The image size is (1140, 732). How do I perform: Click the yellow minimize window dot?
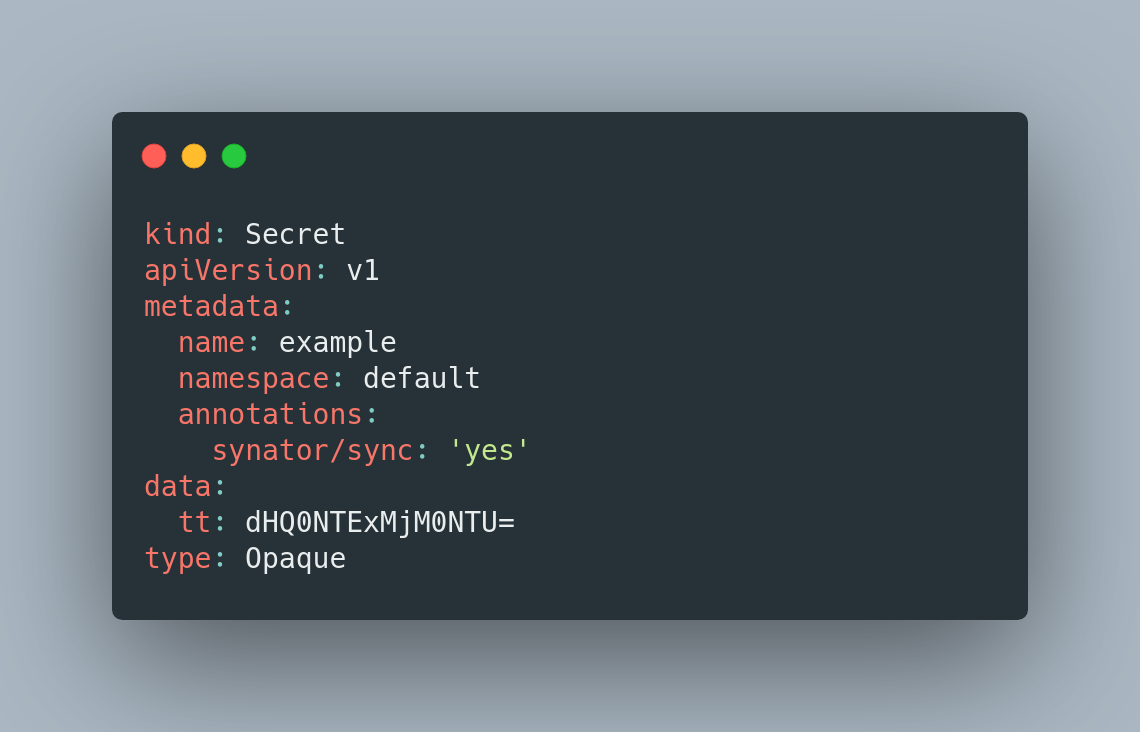pyautogui.click(x=194, y=156)
